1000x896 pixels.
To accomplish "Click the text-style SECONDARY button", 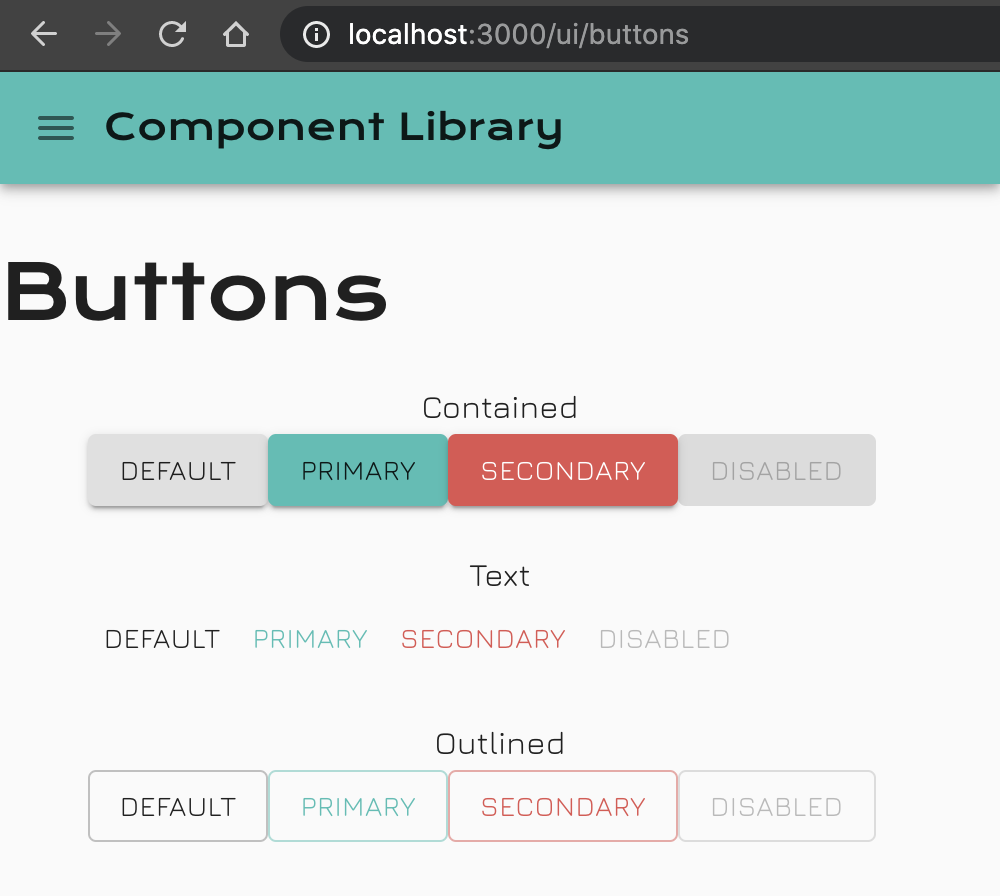I will (483, 639).
